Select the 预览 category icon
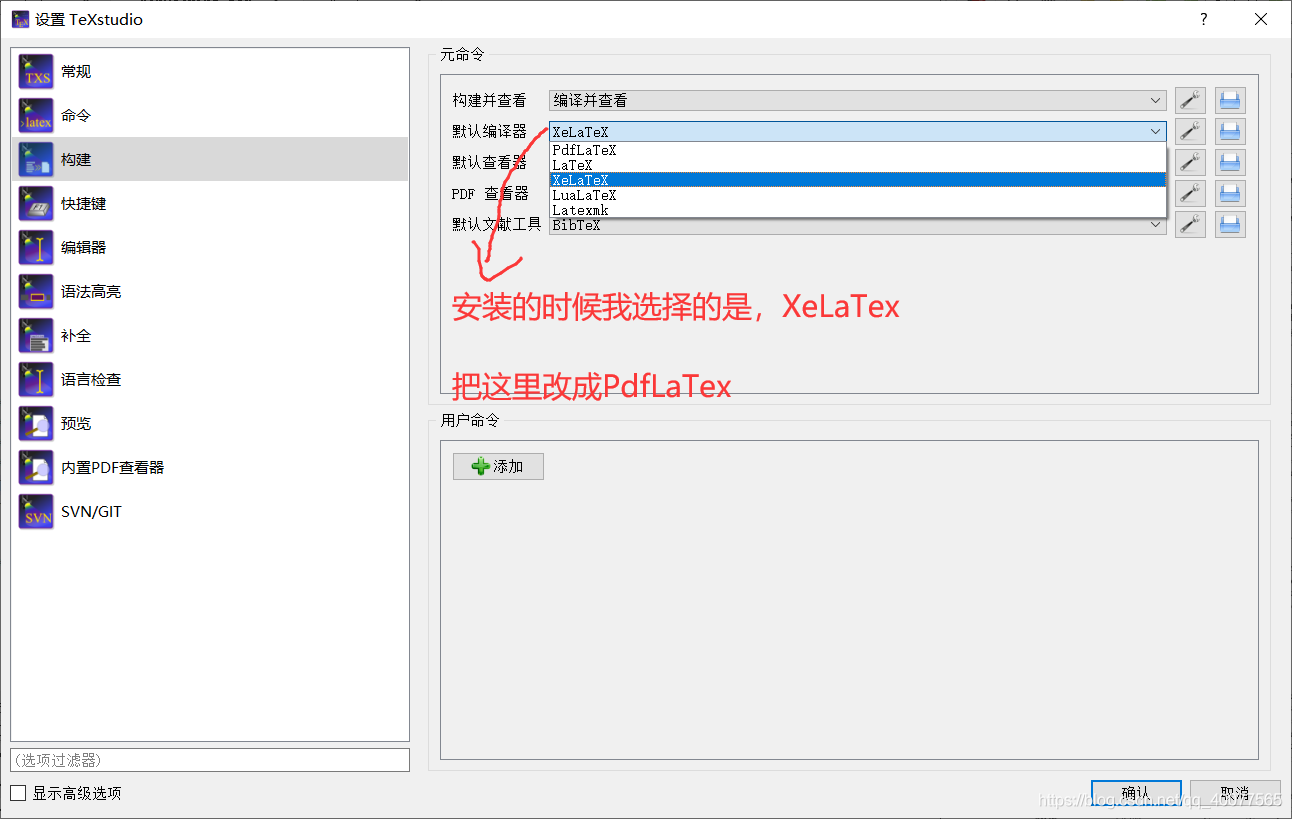This screenshot has width=1292, height=819. coord(36,424)
